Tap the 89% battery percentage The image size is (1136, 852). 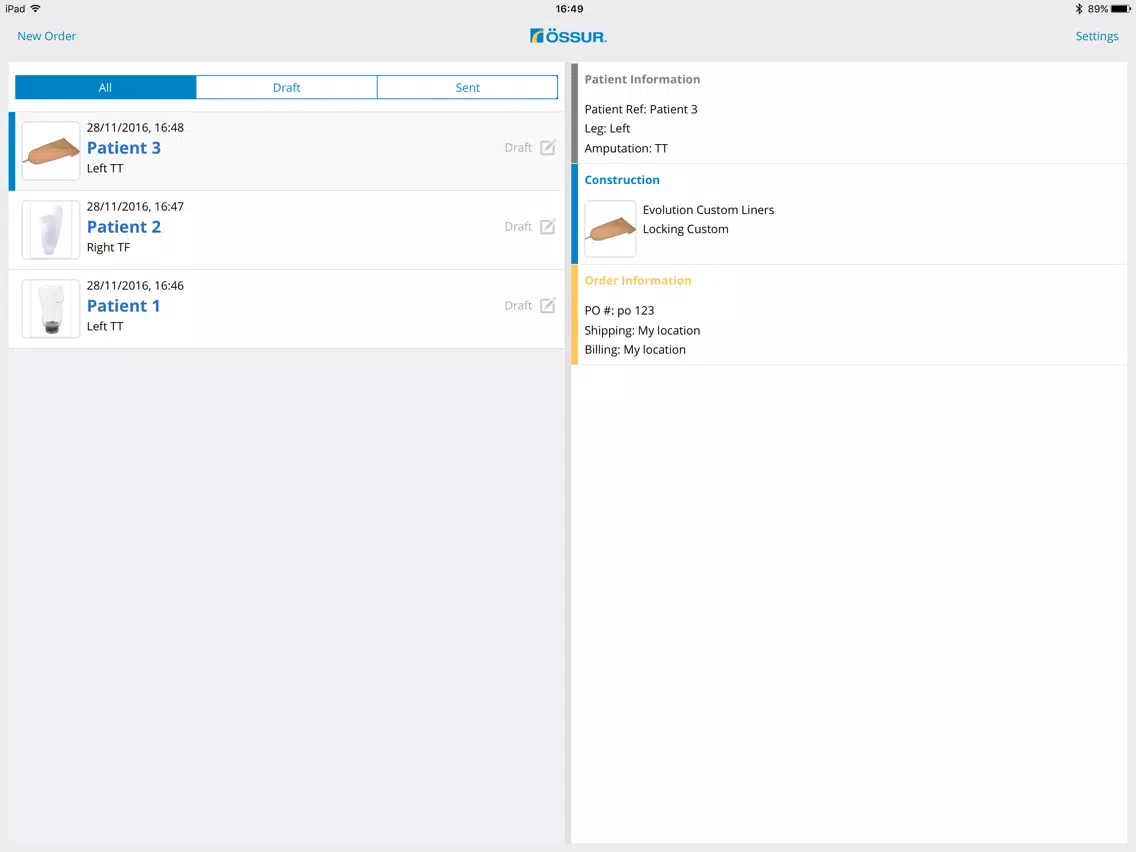[1098, 9]
